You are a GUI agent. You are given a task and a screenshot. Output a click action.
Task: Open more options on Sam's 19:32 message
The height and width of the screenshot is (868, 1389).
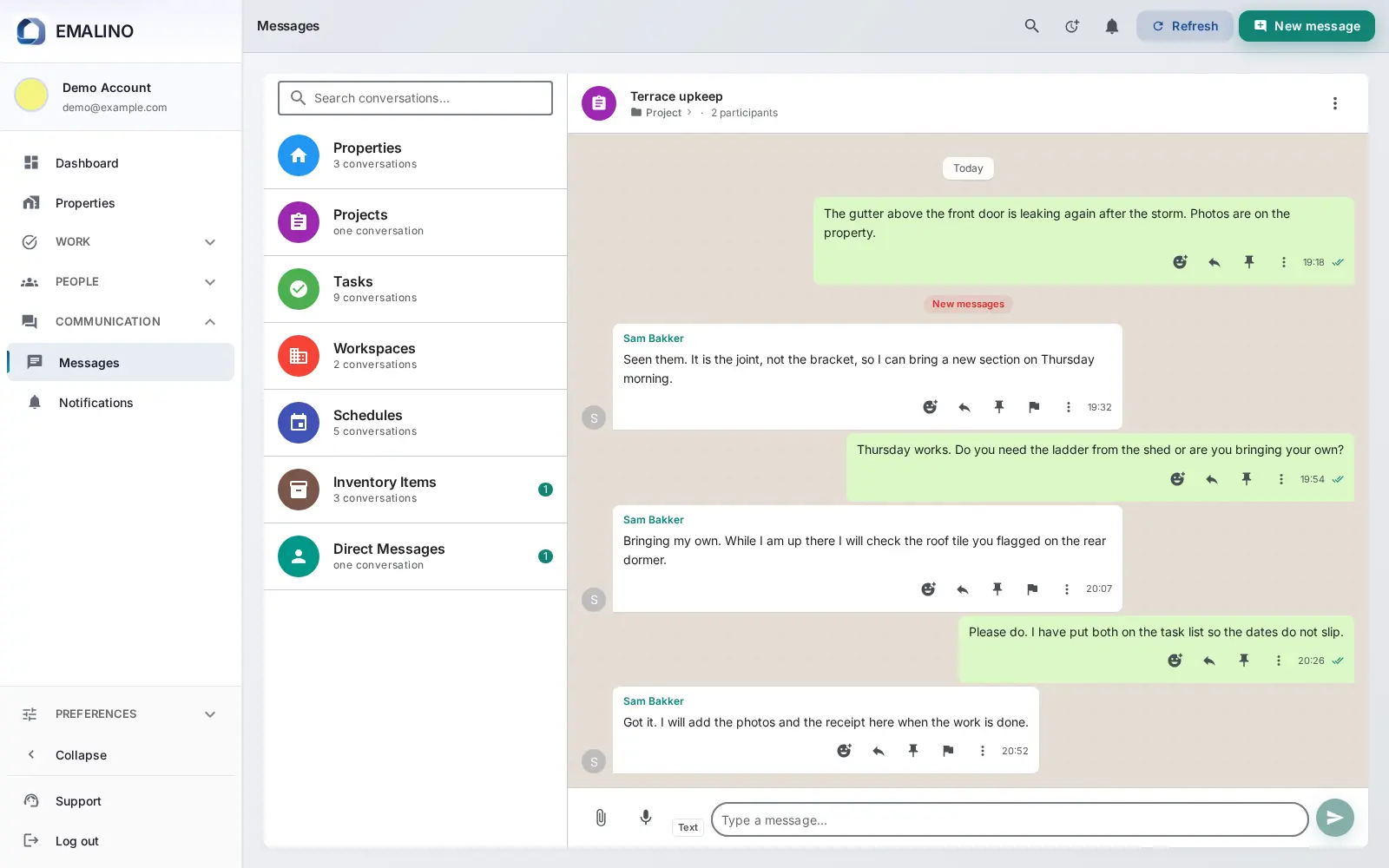1069,407
